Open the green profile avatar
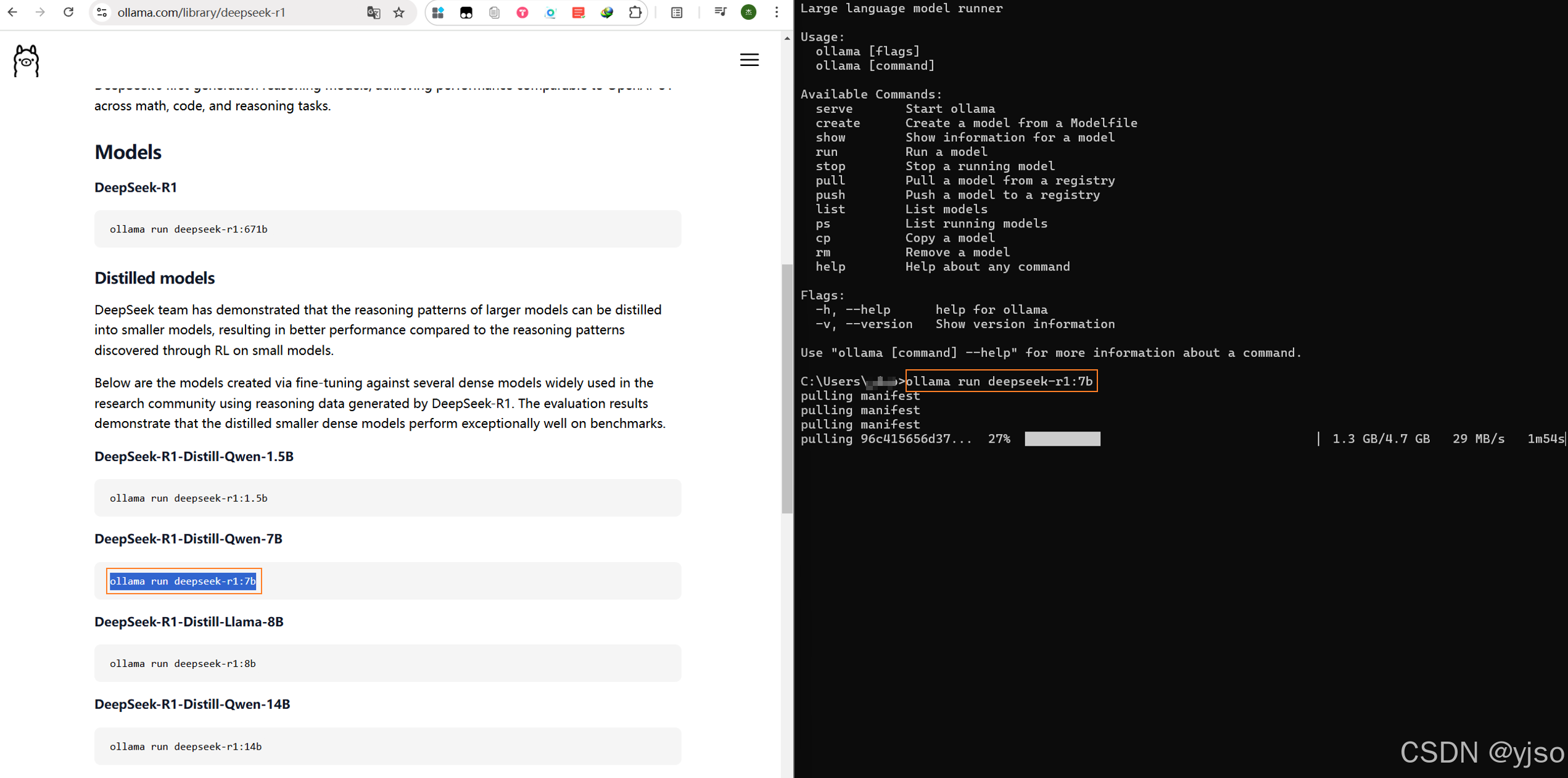 click(x=748, y=12)
